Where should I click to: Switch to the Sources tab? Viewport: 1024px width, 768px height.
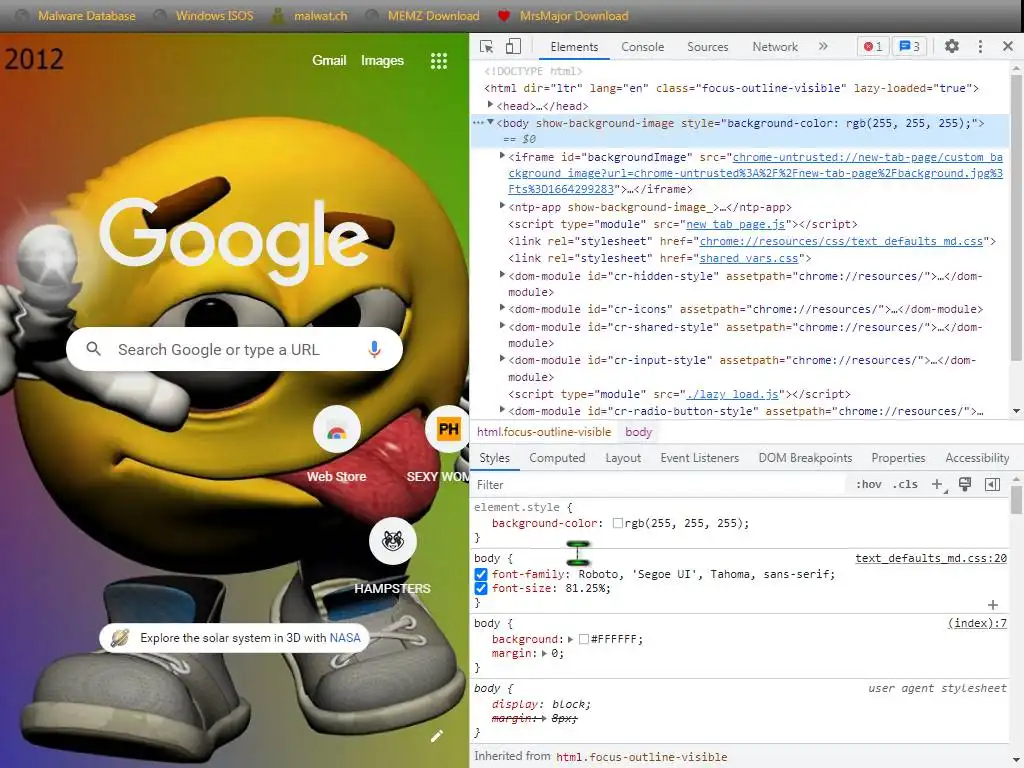(707, 46)
